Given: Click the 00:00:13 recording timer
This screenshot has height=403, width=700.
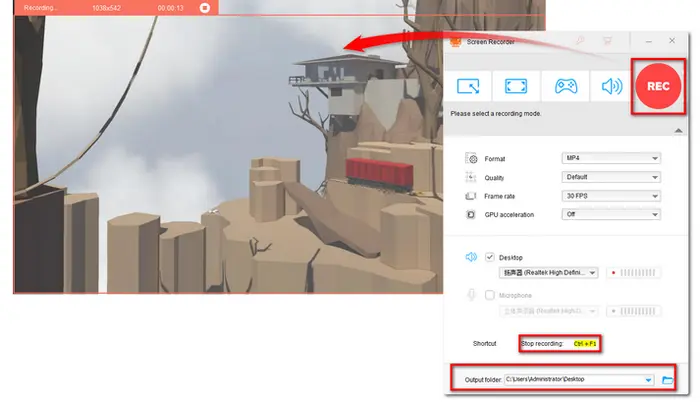Looking at the screenshot, I should pos(171,8).
